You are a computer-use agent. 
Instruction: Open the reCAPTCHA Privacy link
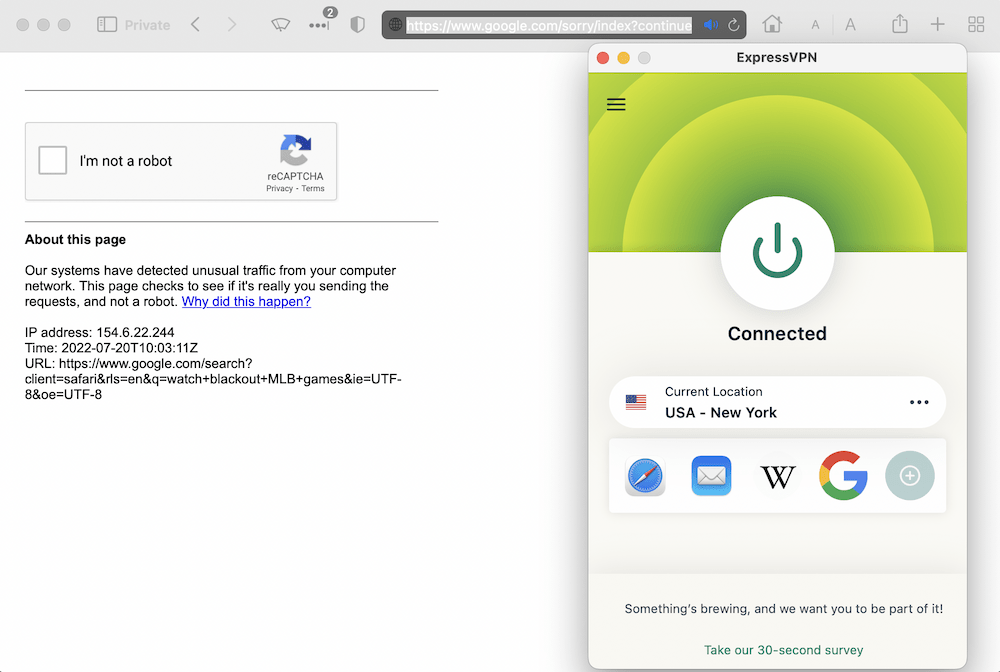click(279, 189)
